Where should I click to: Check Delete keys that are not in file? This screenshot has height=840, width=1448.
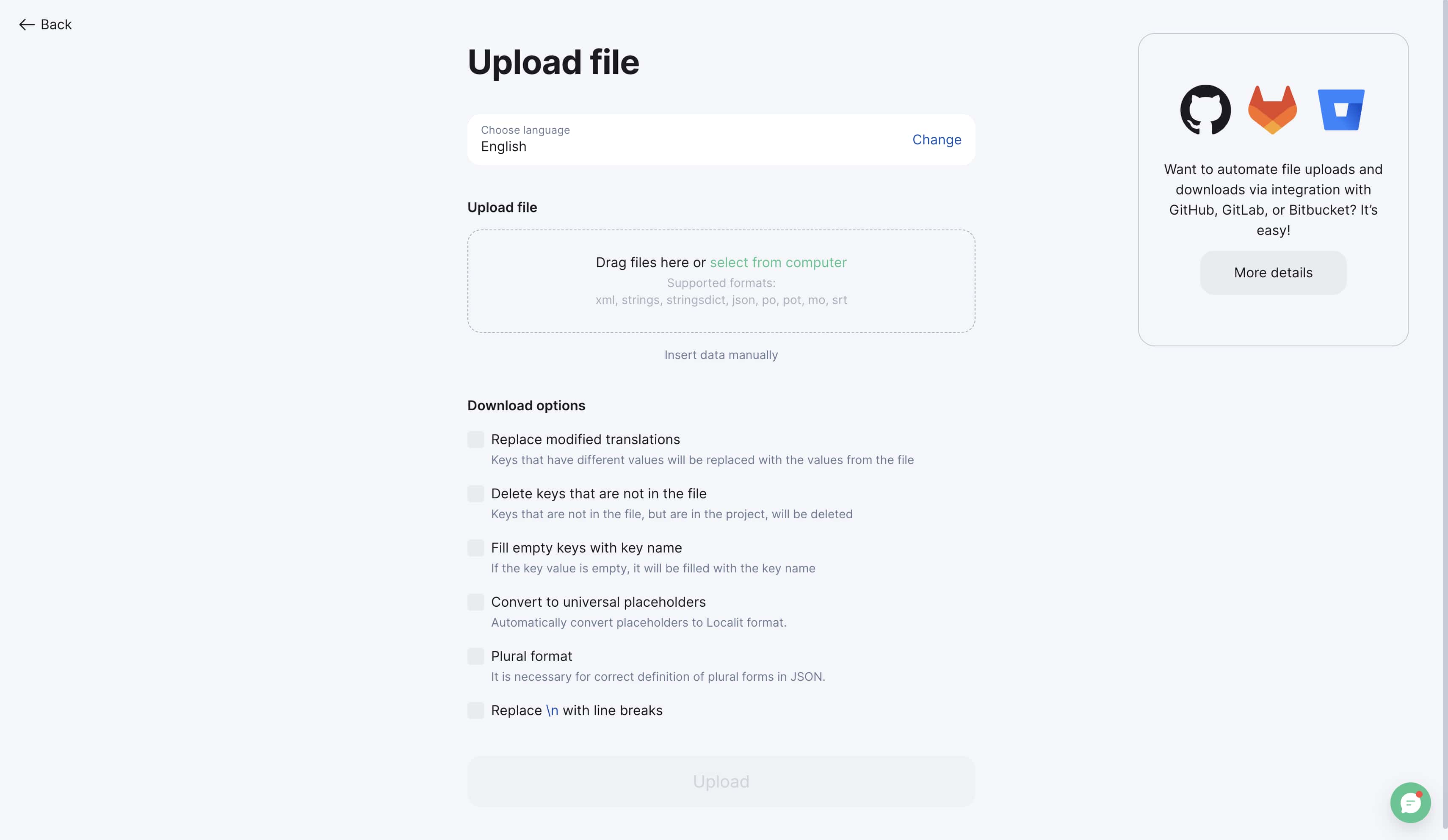point(475,494)
